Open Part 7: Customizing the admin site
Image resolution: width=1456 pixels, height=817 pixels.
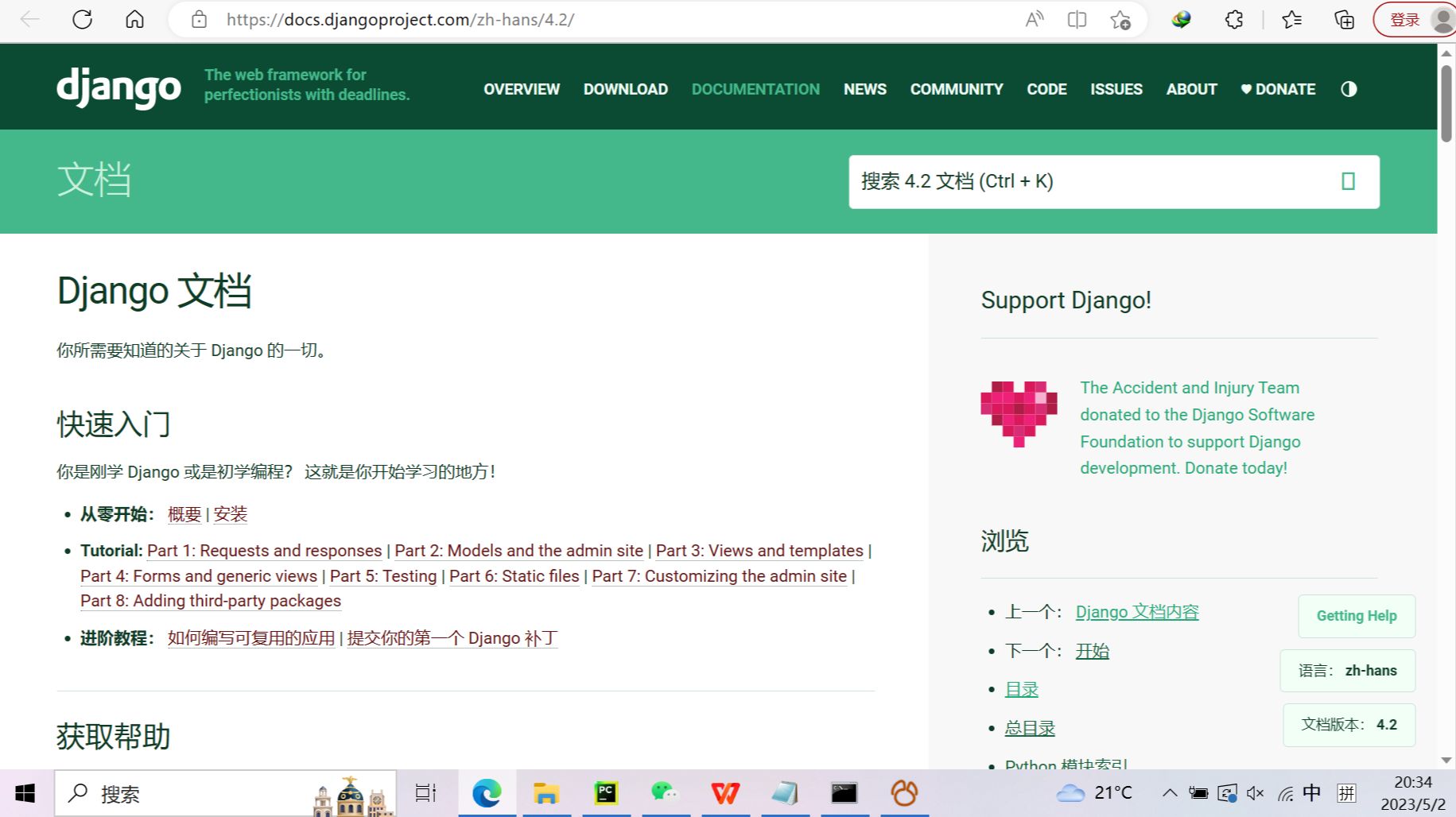tap(719, 576)
